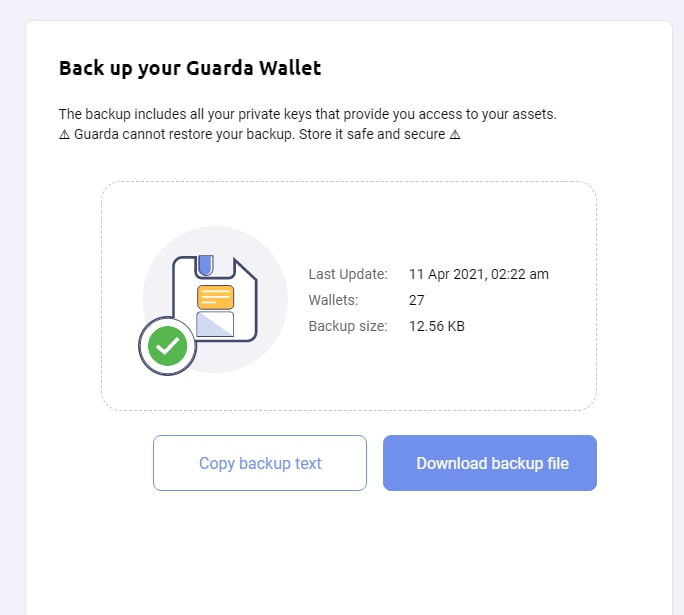Screen dimensions: 684x615
Task: Click the Copy backup text button
Action: coord(260,463)
